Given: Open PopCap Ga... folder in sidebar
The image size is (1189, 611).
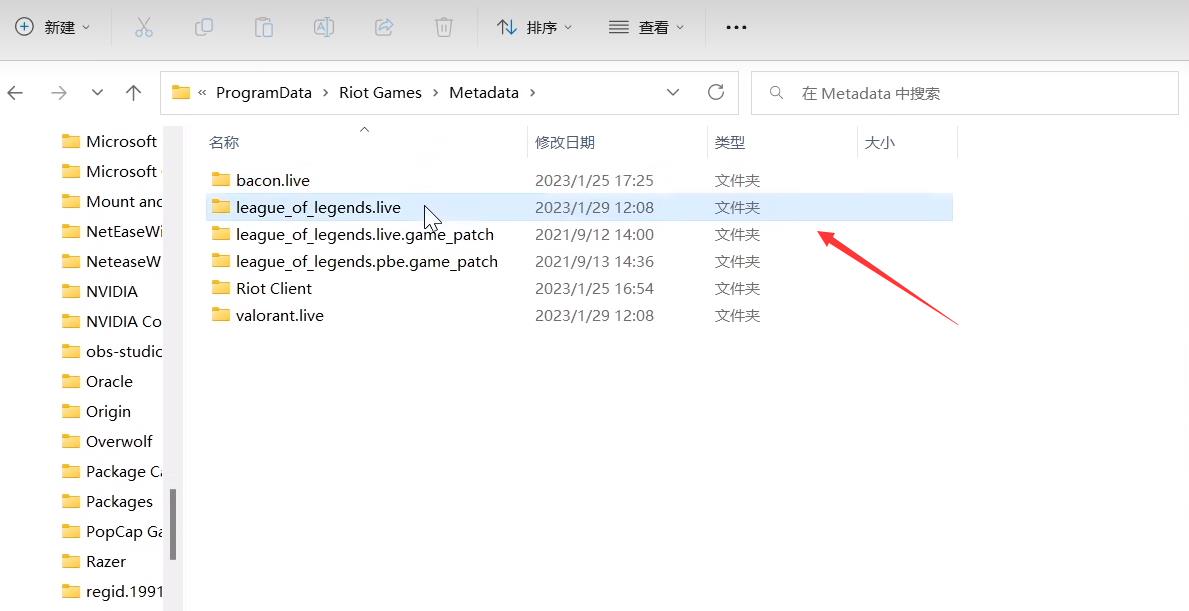Looking at the screenshot, I should [x=111, y=531].
